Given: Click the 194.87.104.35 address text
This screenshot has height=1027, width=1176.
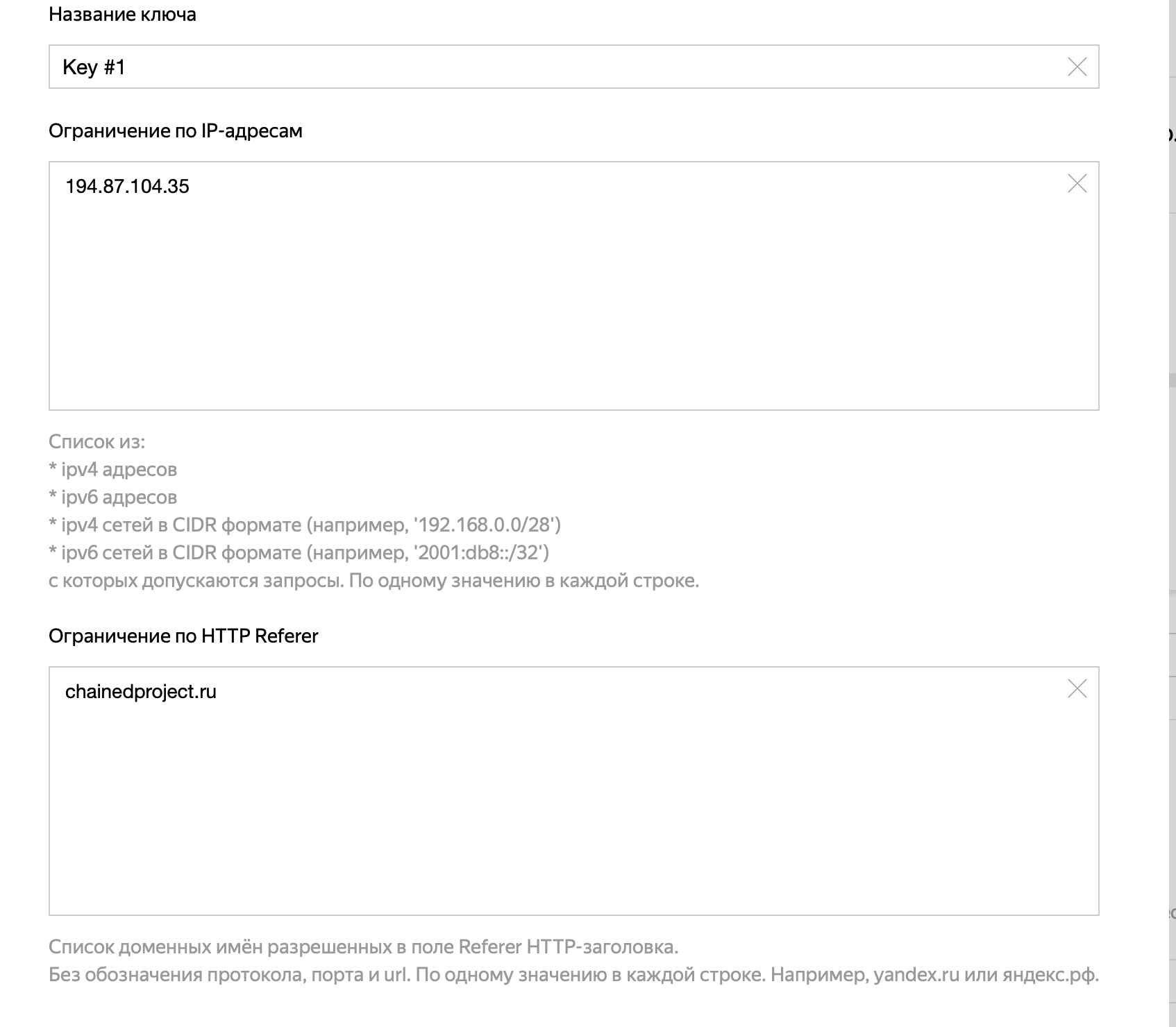Looking at the screenshot, I should 127,186.
